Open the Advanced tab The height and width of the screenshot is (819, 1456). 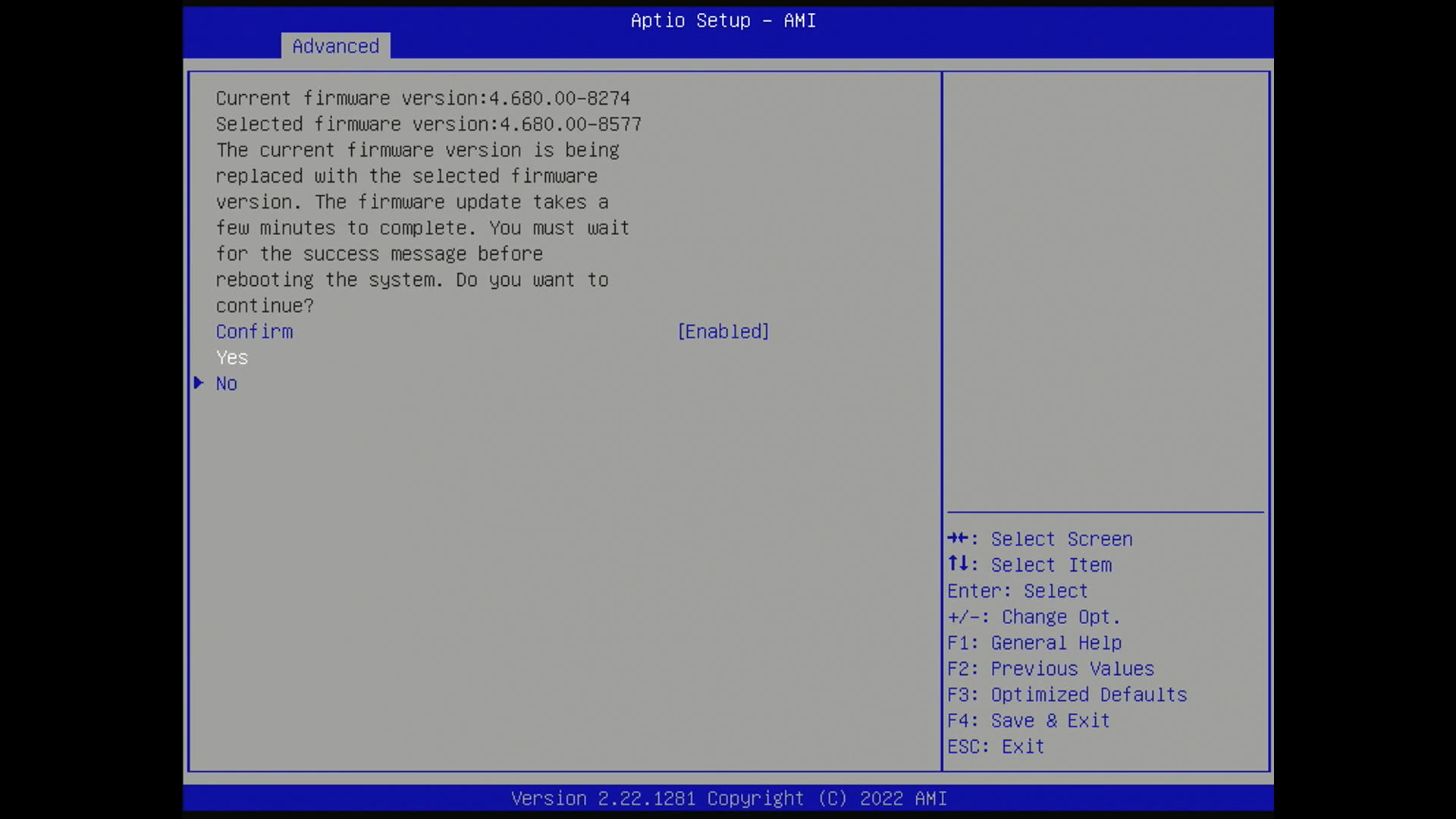point(335,46)
